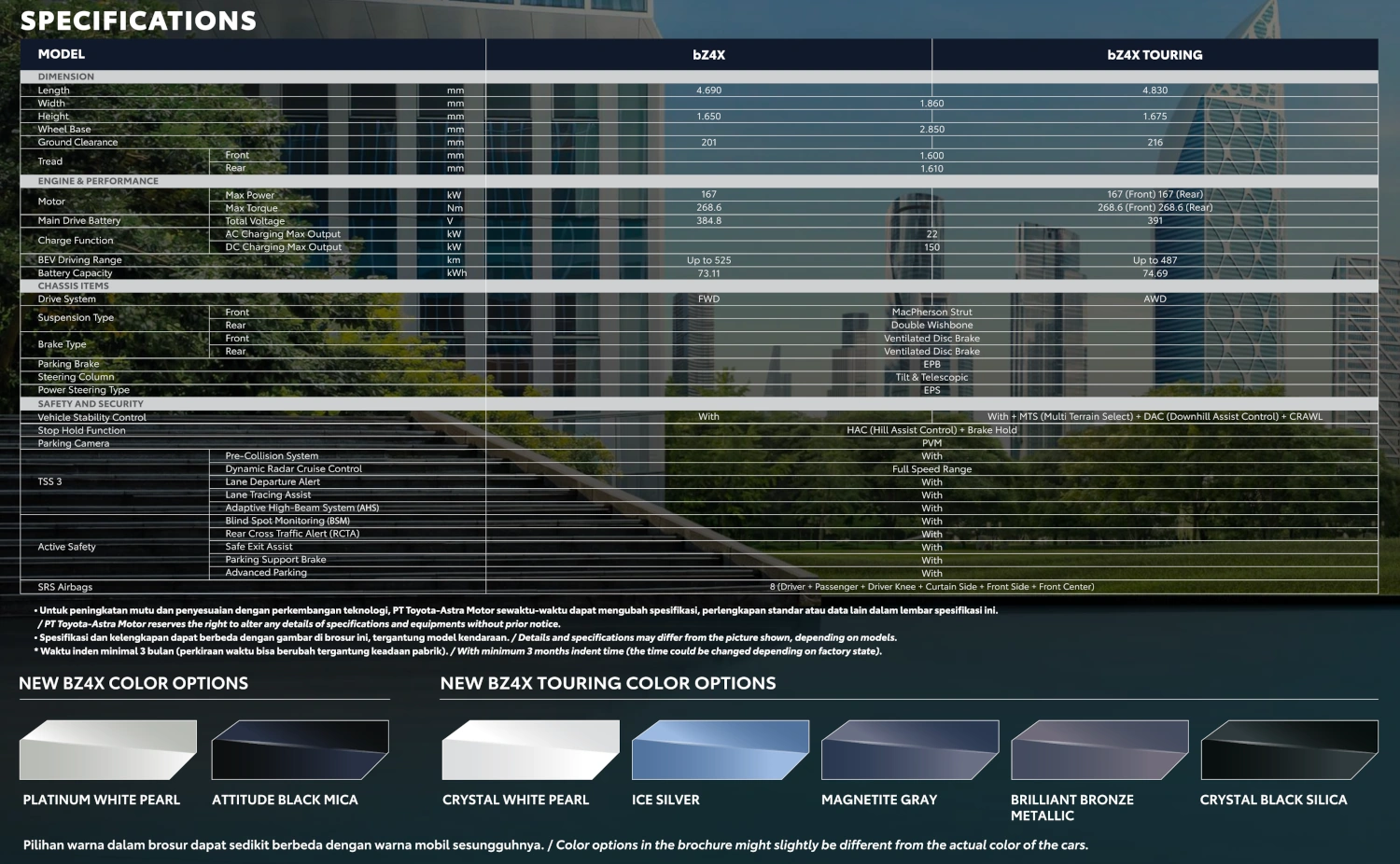Screen dimensions: 1400x864
Task: Click the "MODEL" table header
Action: click(x=62, y=54)
